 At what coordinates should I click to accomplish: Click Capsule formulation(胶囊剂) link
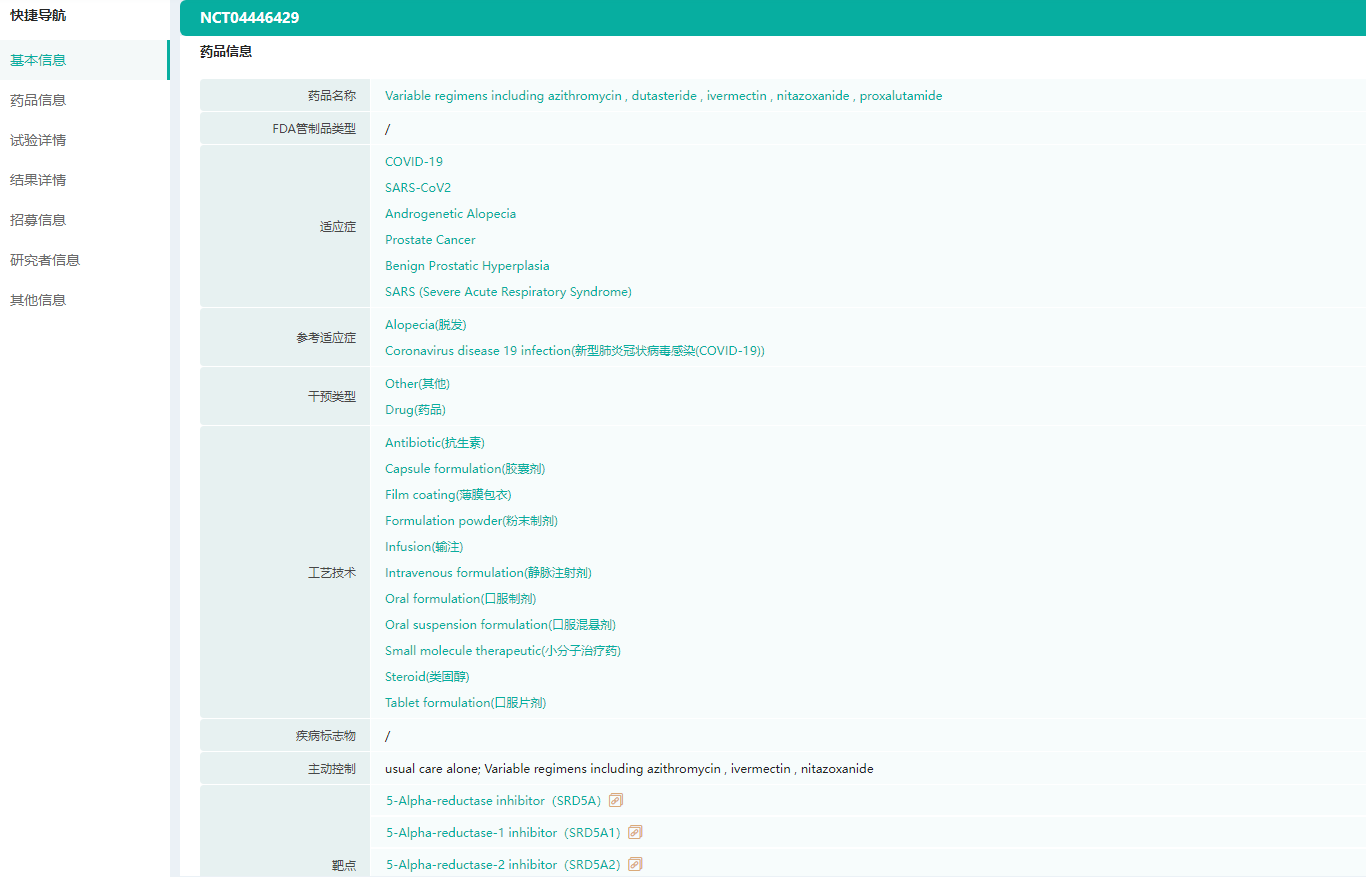pyautogui.click(x=465, y=469)
